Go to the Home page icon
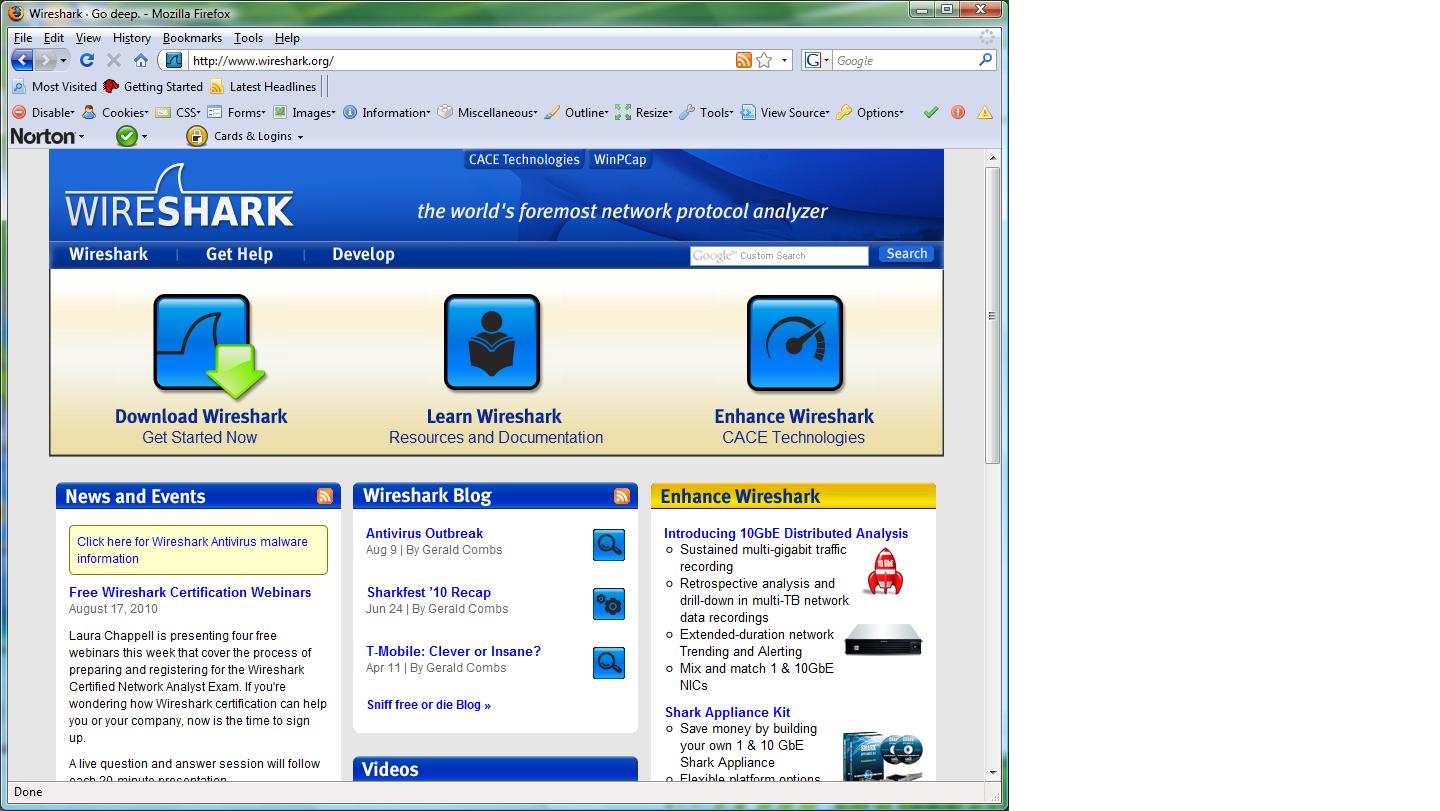The image size is (1440, 811). [x=141, y=60]
